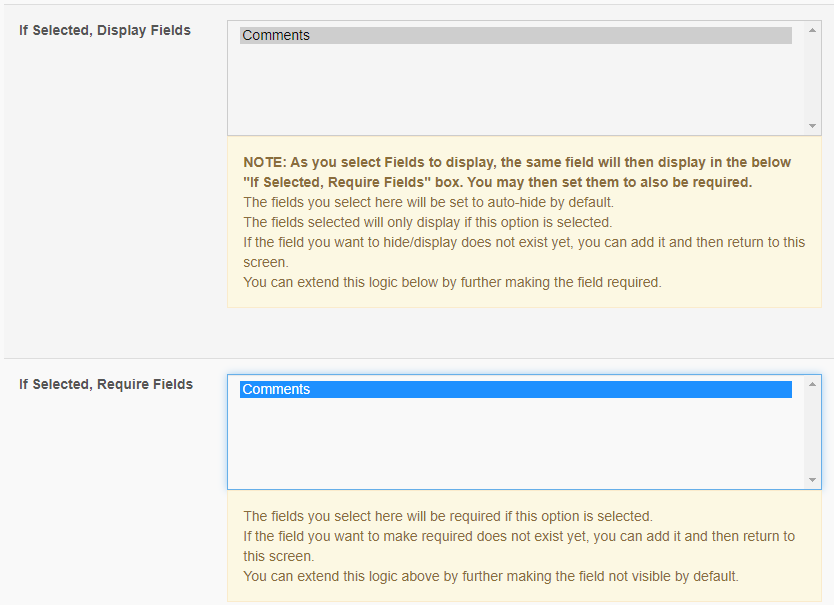Click 'extend this logic below' help text
The width and height of the screenshot is (834, 605).
click(453, 282)
